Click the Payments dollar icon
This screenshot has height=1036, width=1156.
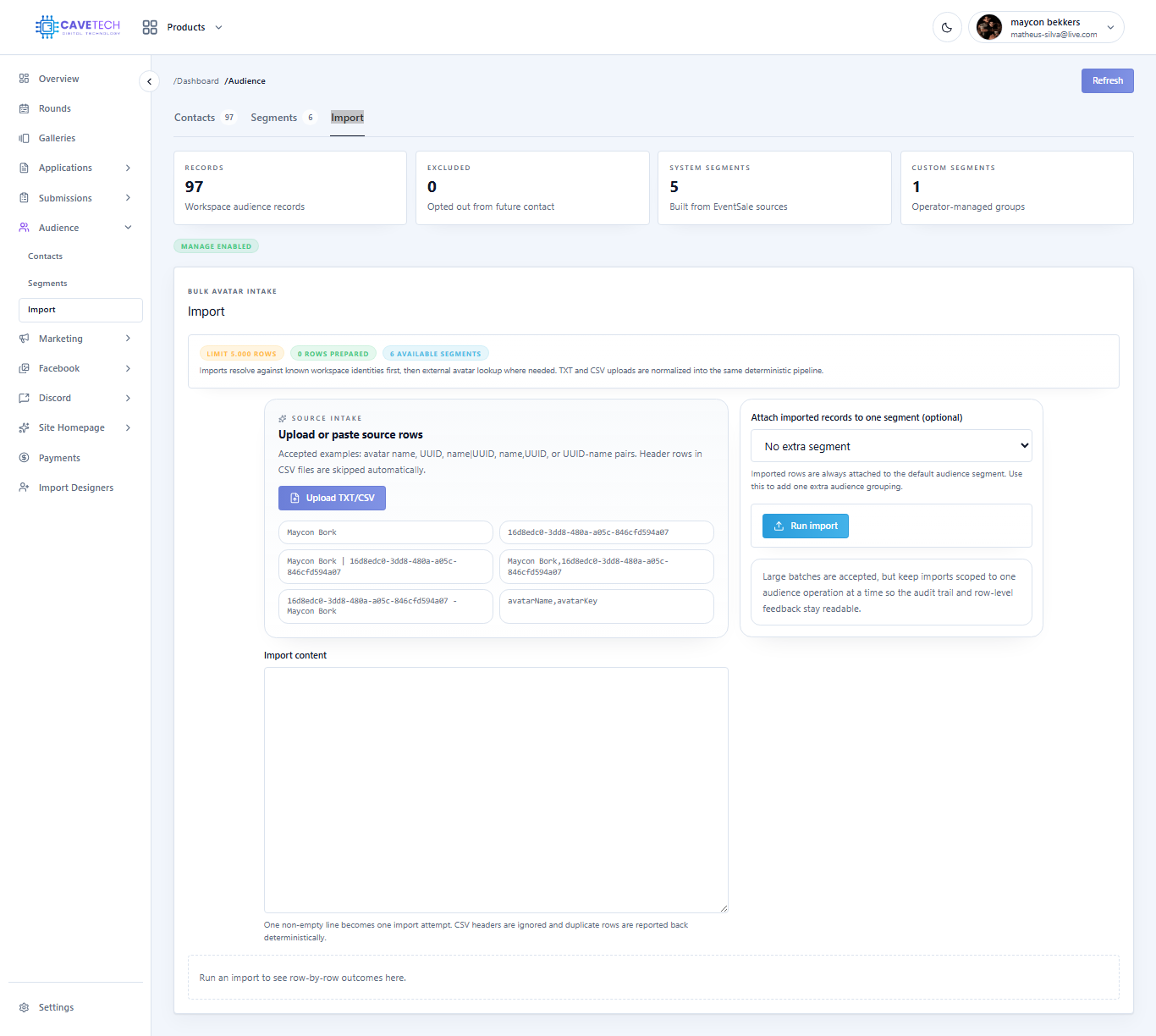pyautogui.click(x=24, y=458)
